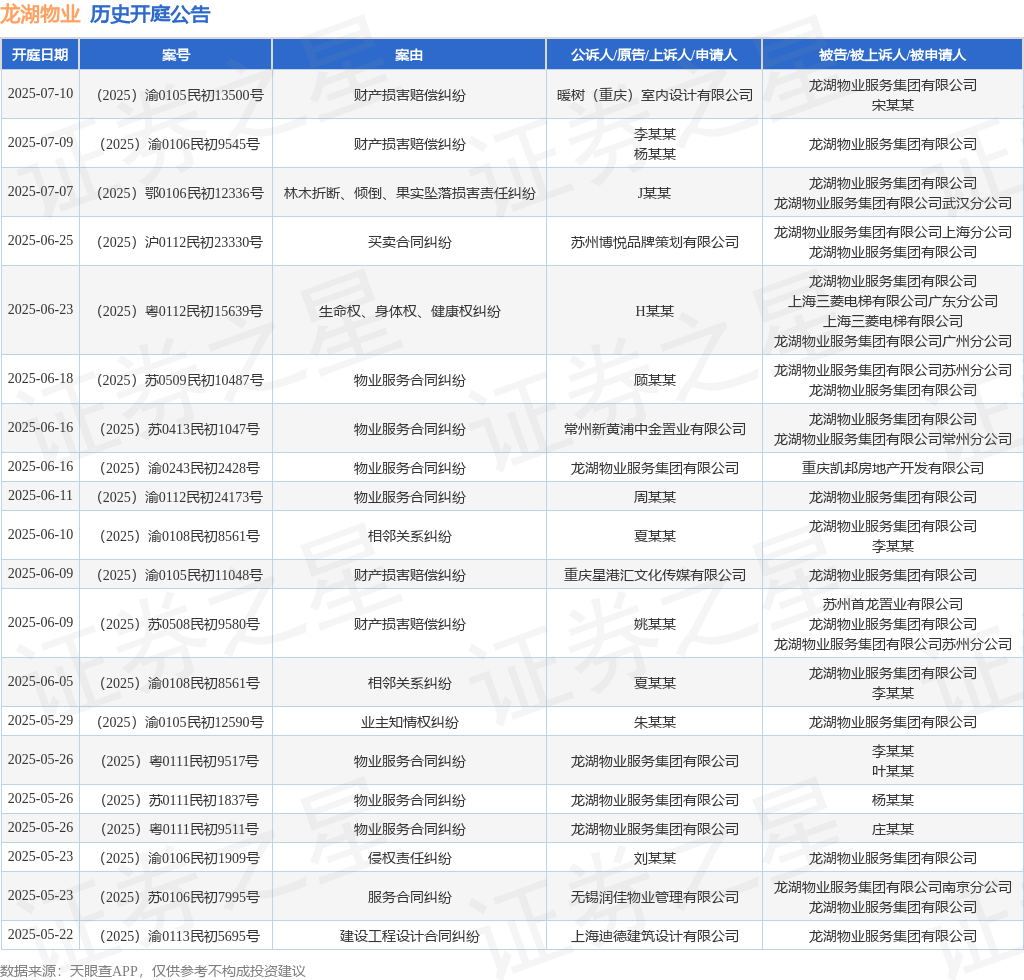The width and height of the screenshot is (1024, 980).
Task: Click the cause 侵权责任纠纷
Action: (x=409, y=859)
